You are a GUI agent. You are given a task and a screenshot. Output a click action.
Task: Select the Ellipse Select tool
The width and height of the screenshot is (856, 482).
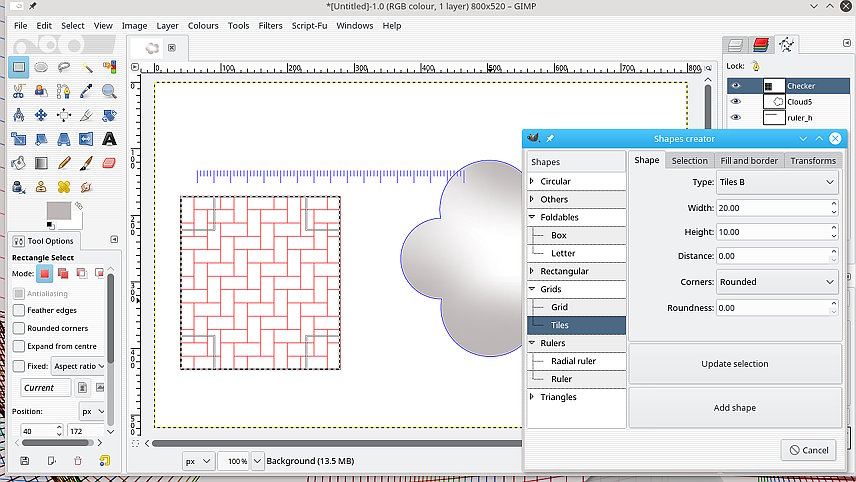(x=41, y=68)
